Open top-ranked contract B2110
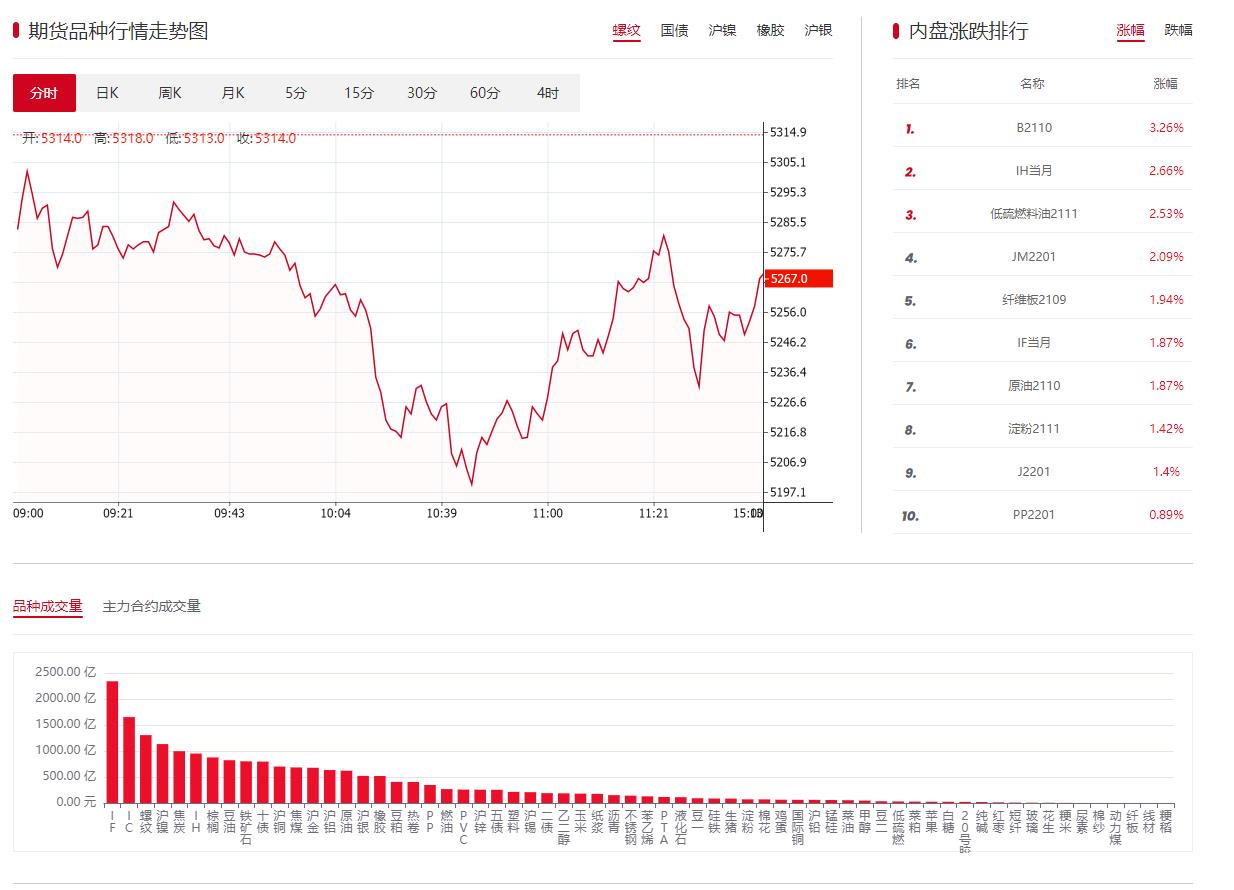This screenshot has height=890, width=1234. tap(1032, 128)
